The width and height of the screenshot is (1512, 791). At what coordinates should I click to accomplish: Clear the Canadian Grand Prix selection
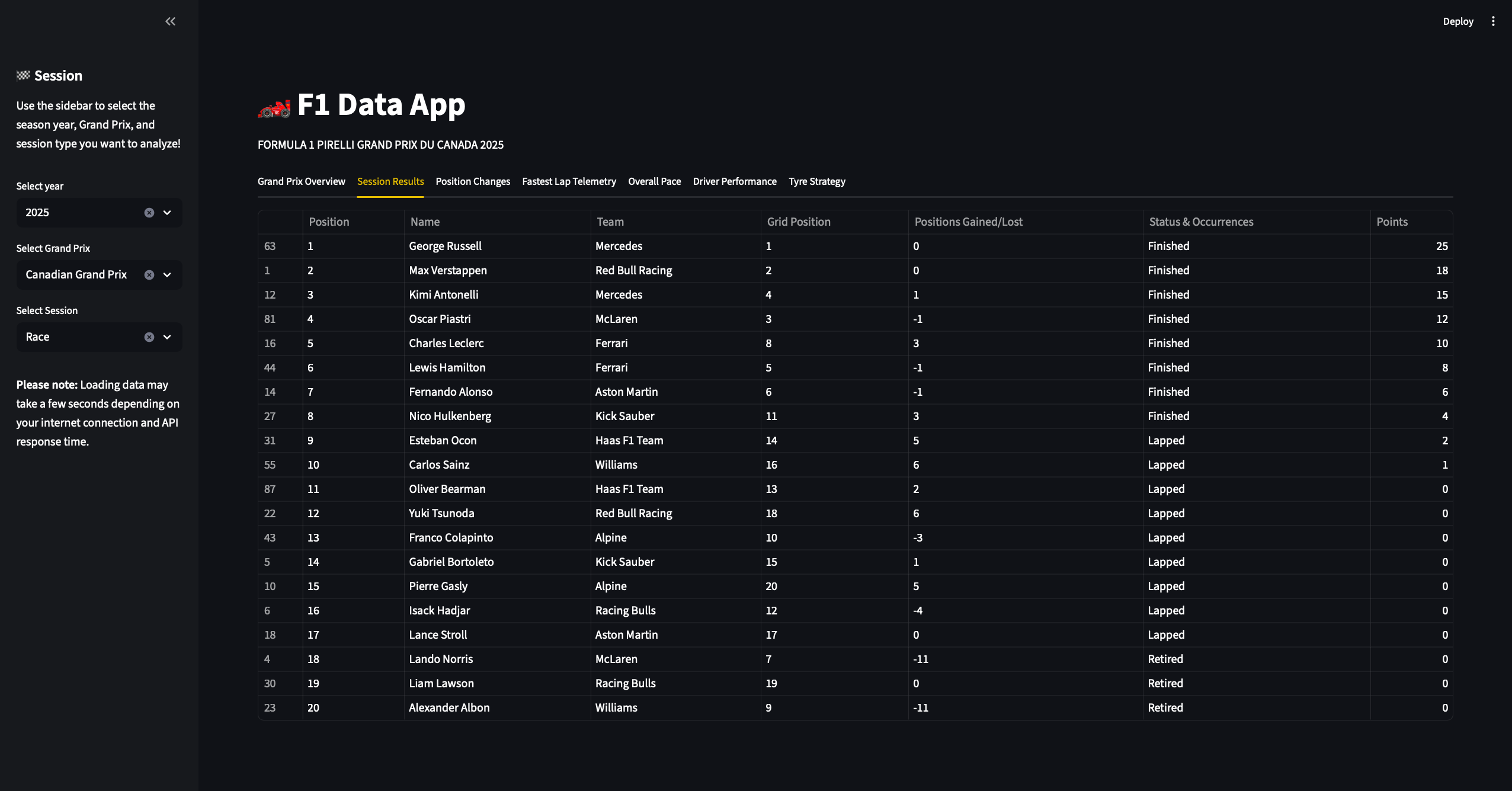click(149, 275)
